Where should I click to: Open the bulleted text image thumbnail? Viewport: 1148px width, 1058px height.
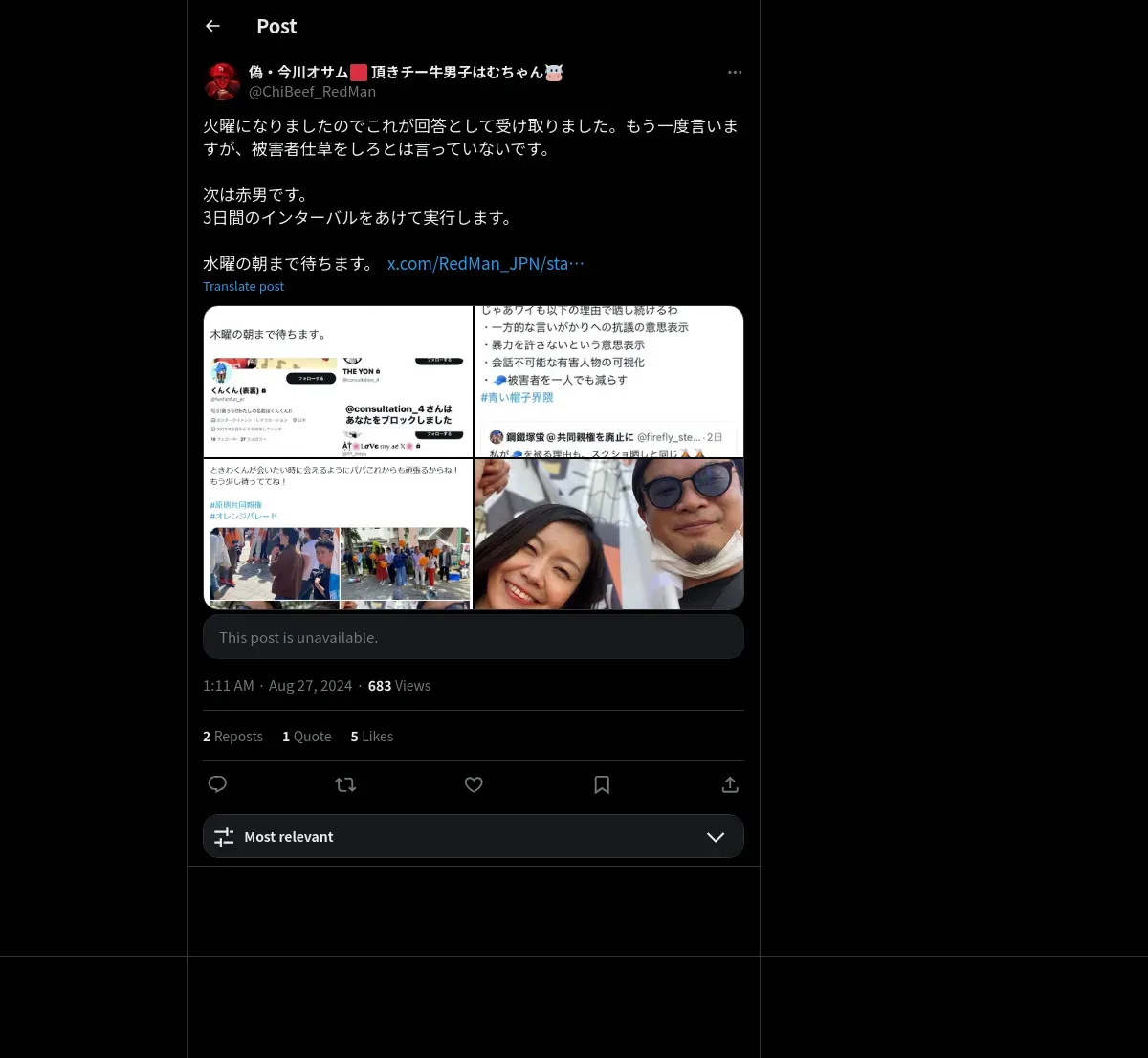tap(608, 382)
